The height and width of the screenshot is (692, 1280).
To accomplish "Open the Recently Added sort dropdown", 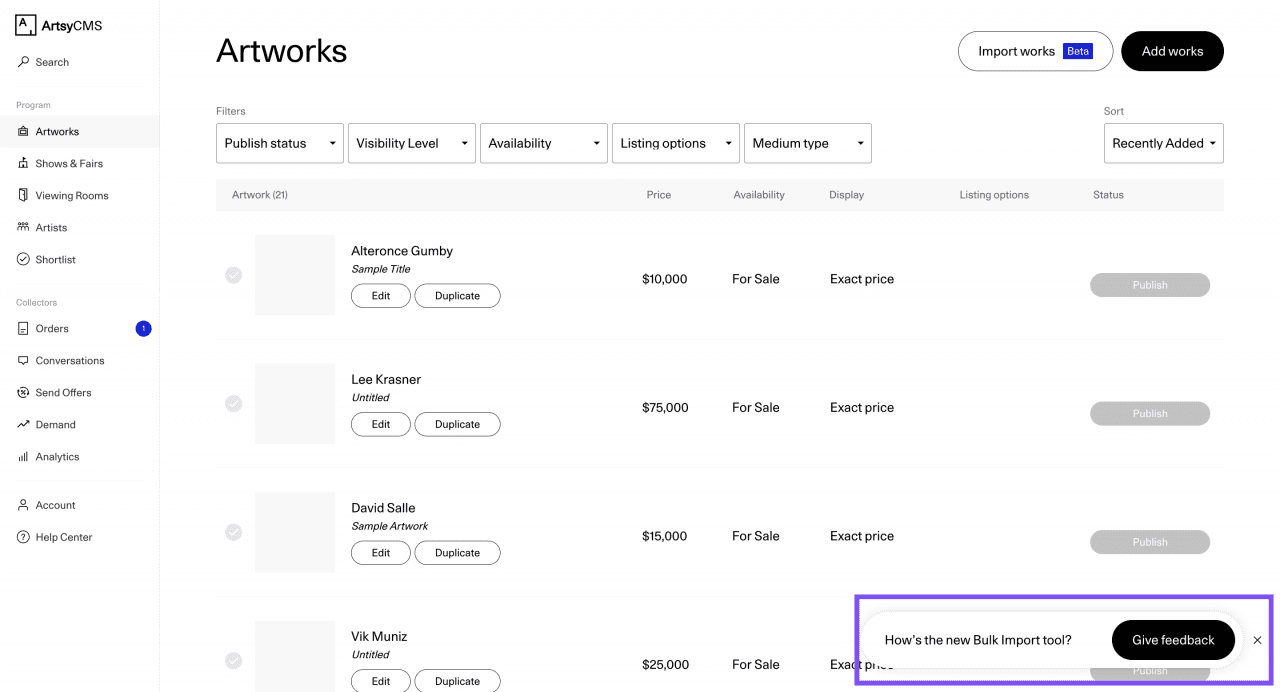I will 1164,143.
